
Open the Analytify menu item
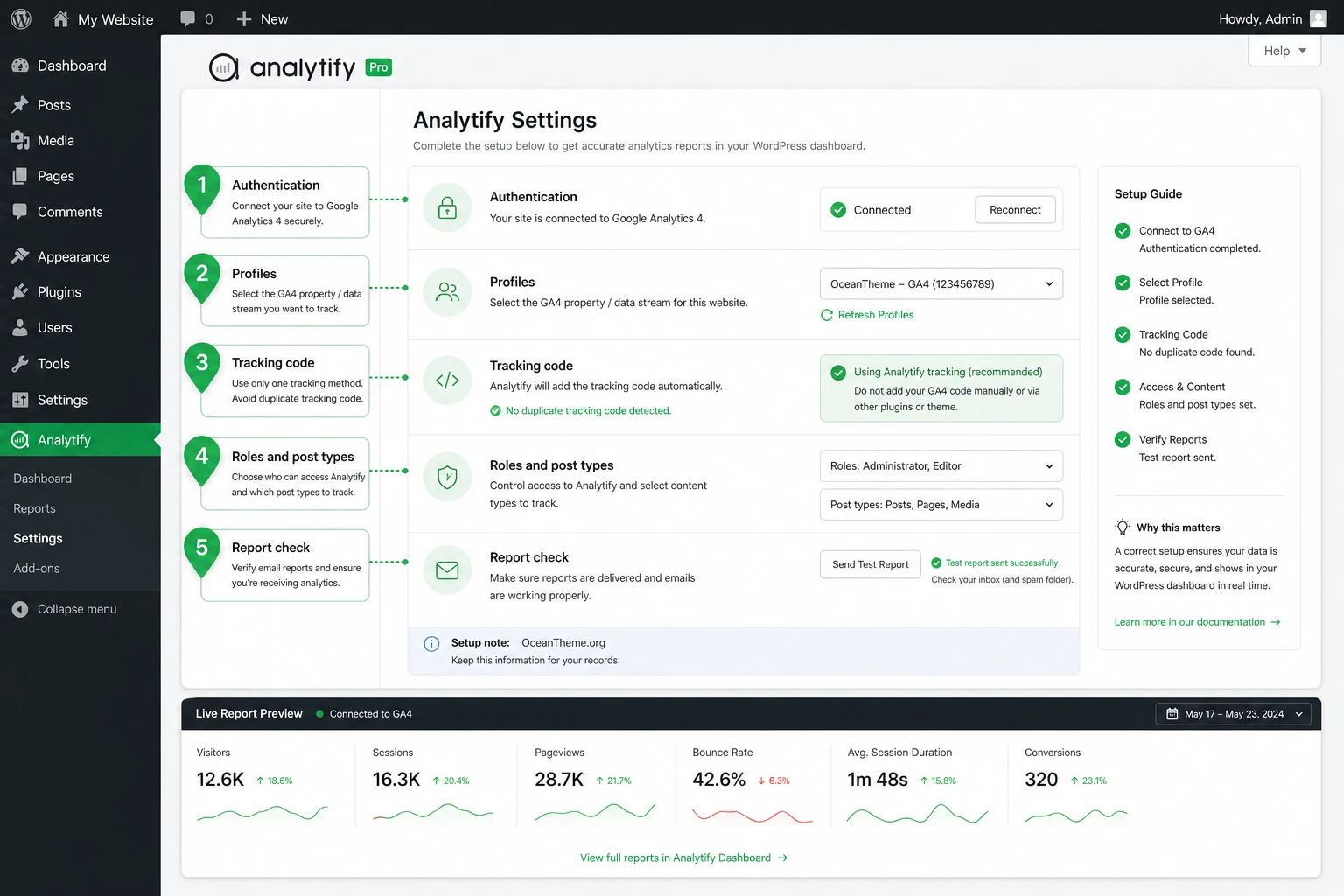point(80,440)
